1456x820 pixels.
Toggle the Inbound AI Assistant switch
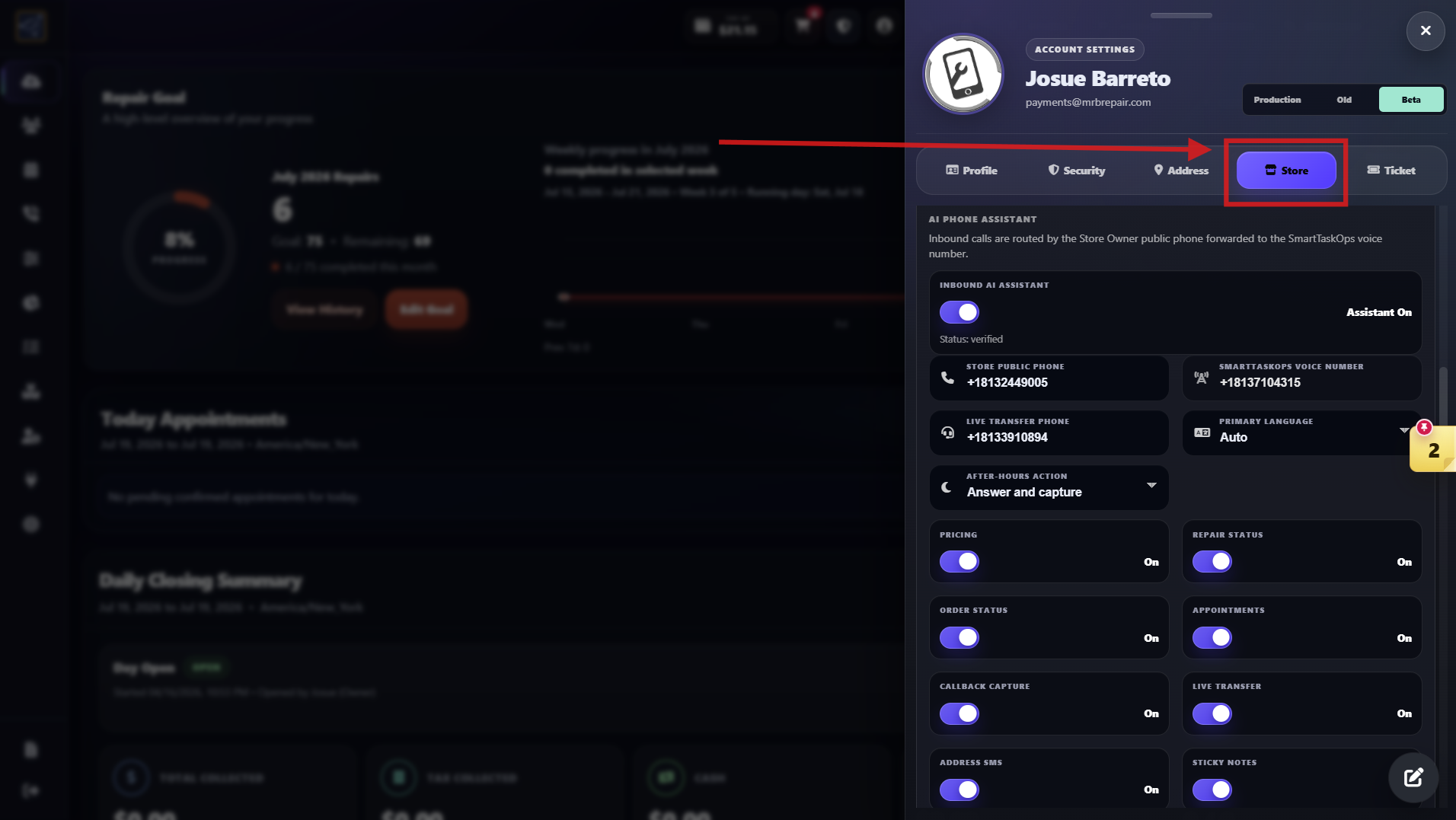959,312
